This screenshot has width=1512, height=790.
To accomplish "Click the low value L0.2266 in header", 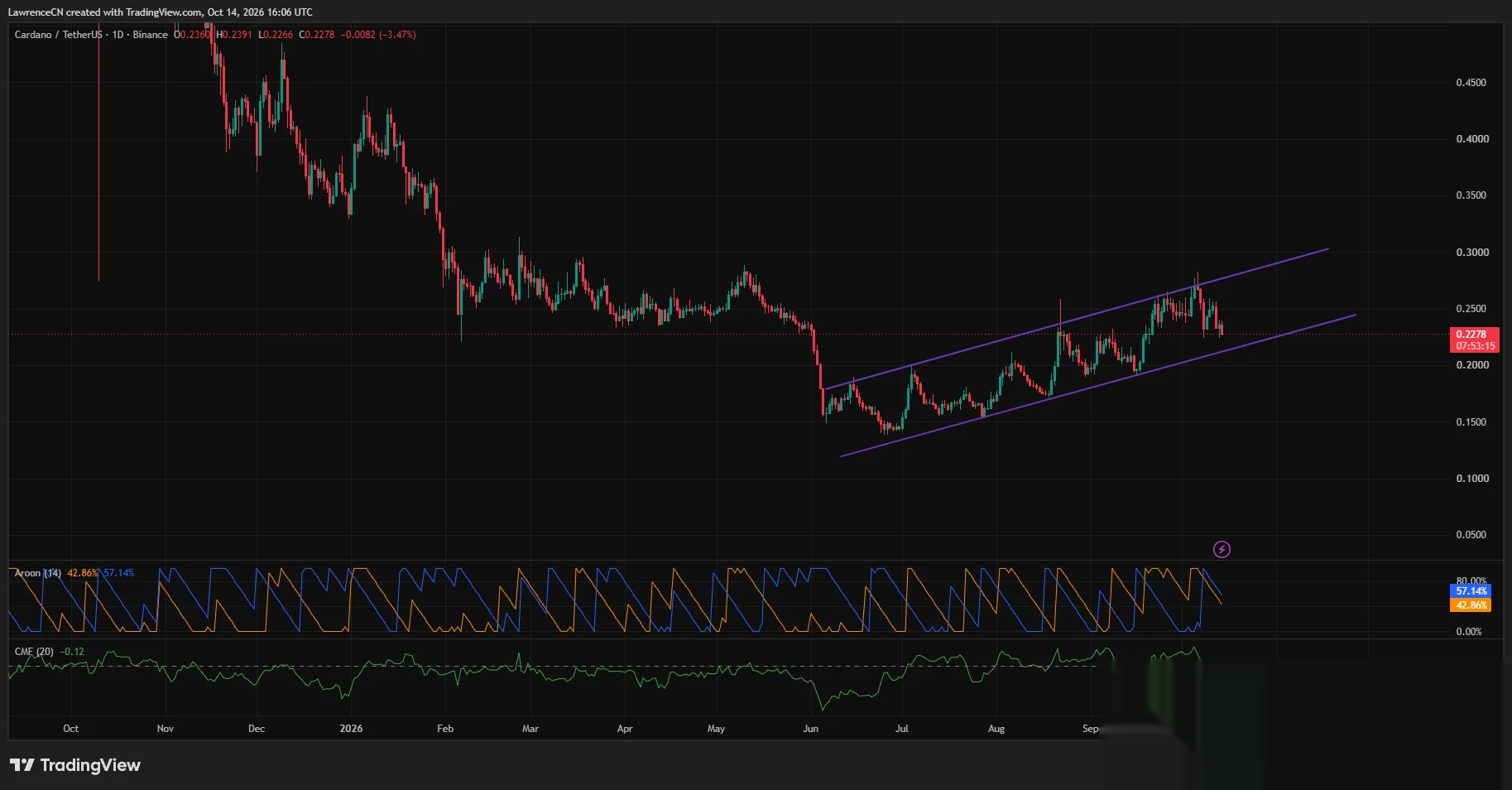I will point(276,35).
